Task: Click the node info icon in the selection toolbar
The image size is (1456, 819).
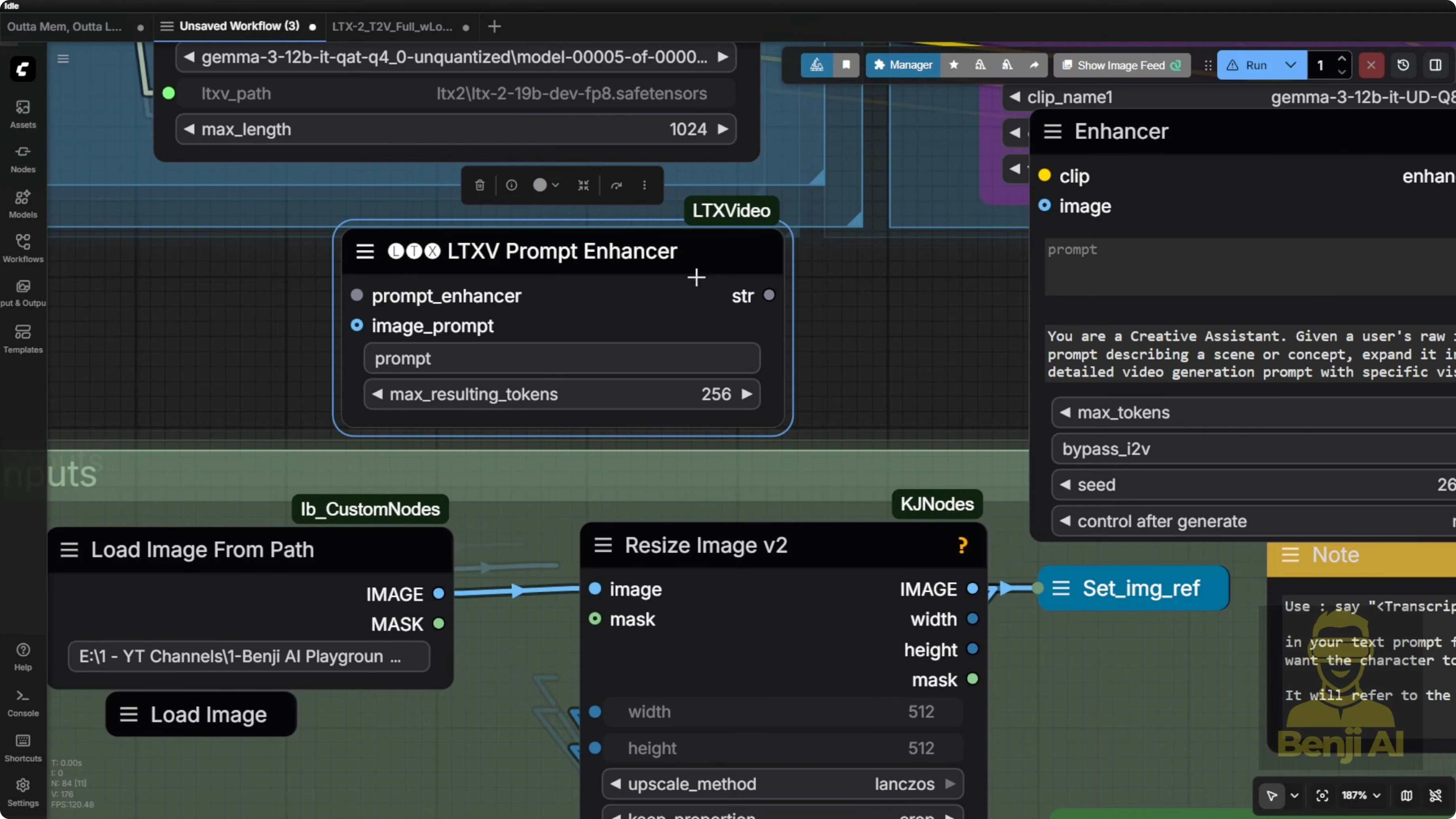Action: [x=511, y=186]
